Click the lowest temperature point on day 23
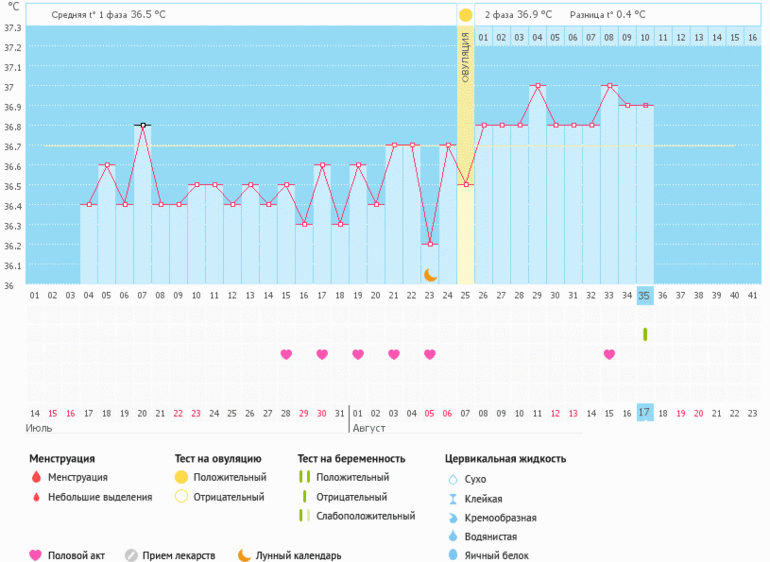Image resolution: width=770 pixels, height=562 pixels. (x=430, y=244)
